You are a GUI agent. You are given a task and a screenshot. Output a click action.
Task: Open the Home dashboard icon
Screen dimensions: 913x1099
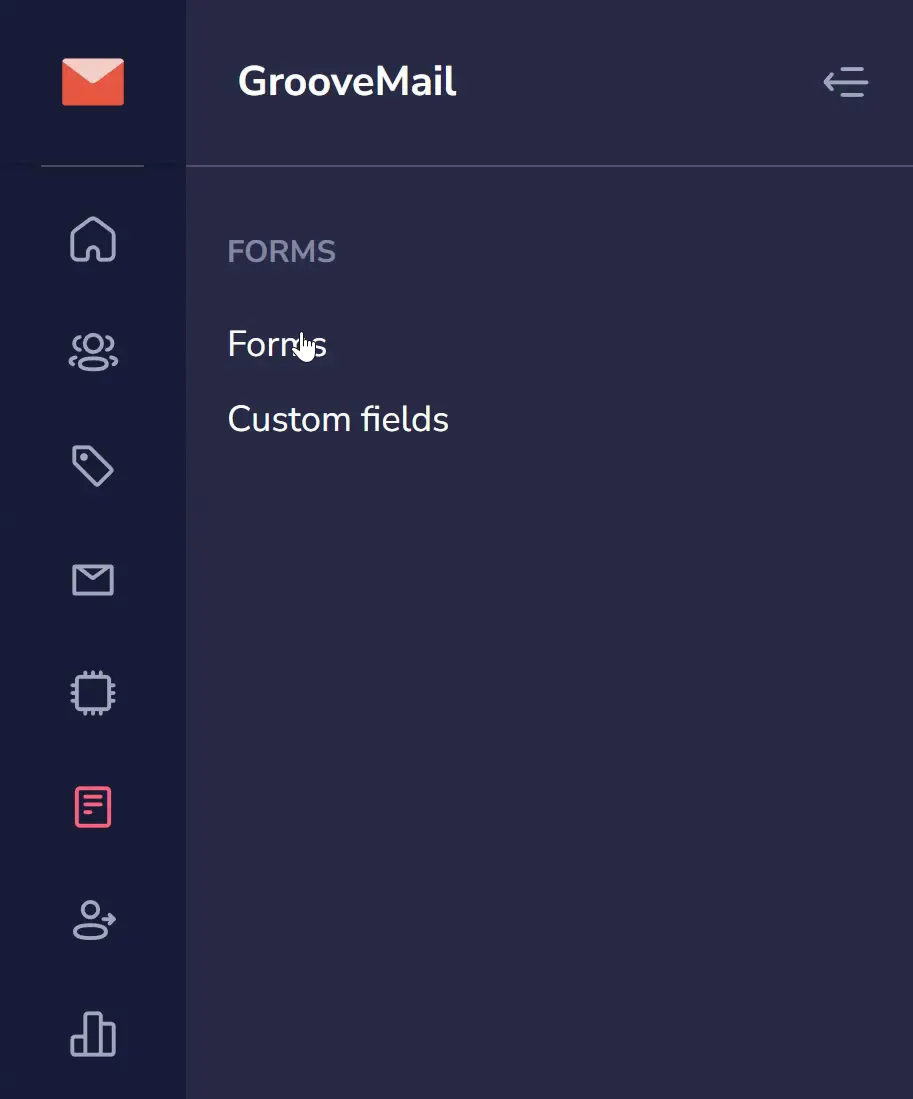click(x=93, y=239)
